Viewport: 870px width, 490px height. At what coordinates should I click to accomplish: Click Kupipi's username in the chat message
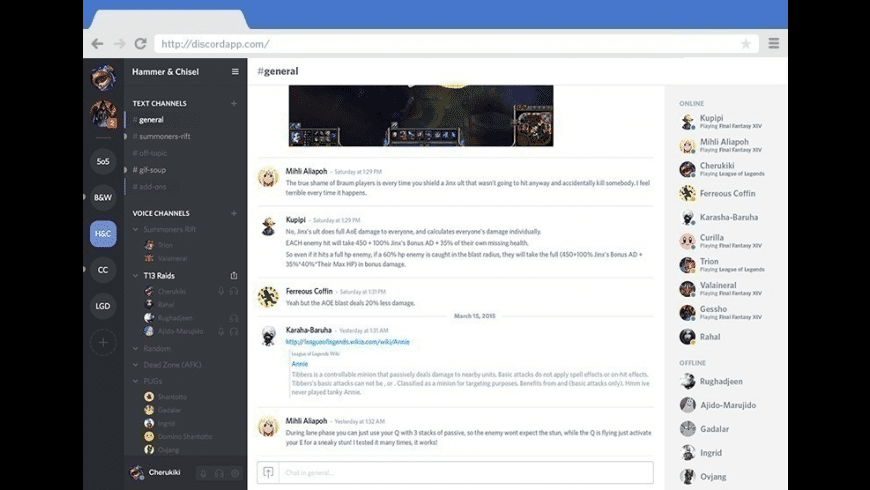(x=296, y=220)
